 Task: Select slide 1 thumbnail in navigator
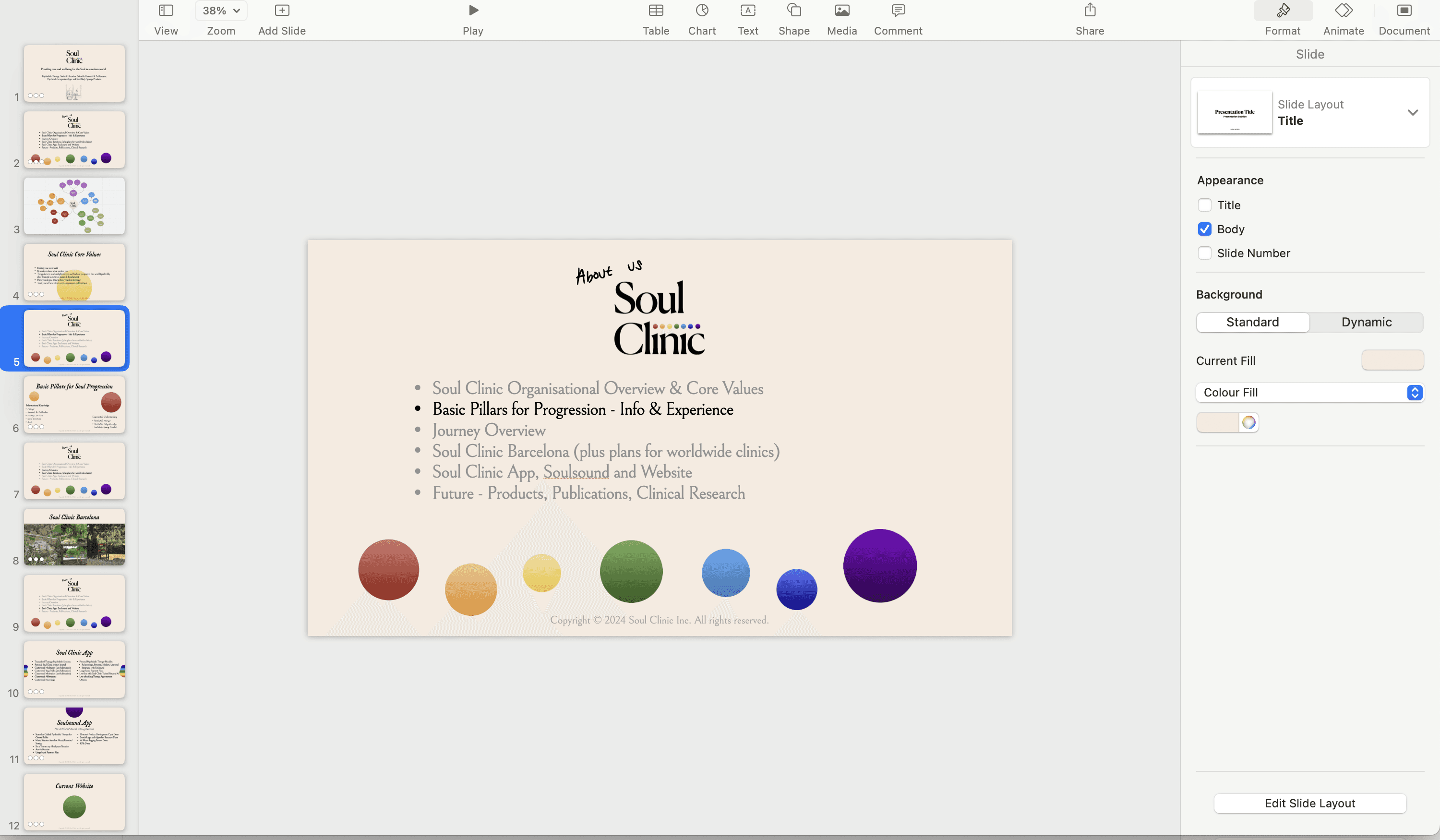[x=74, y=74]
